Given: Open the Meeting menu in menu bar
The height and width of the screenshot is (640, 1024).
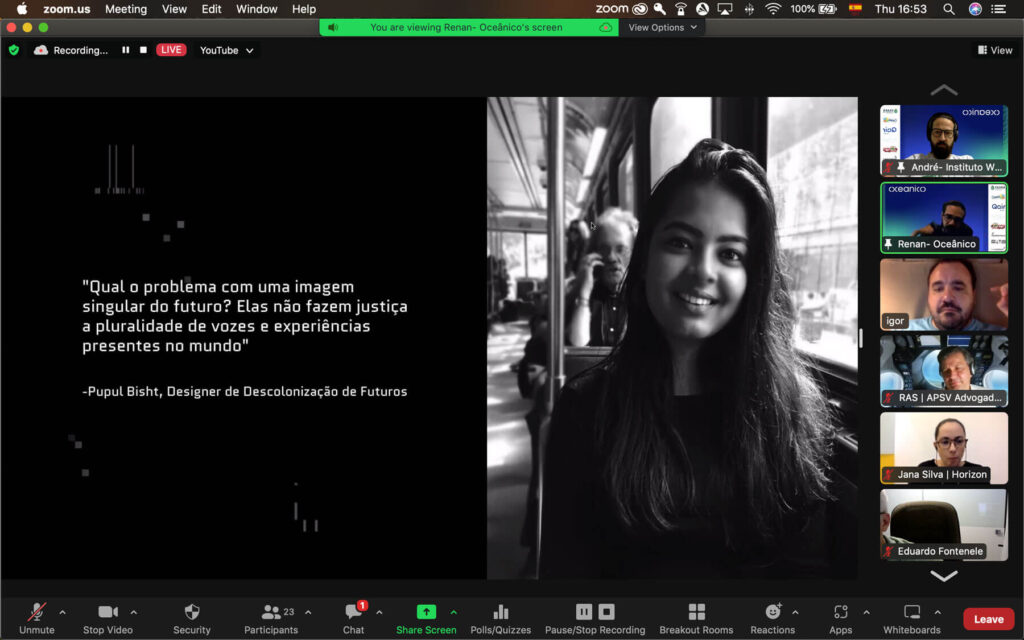Looking at the screenshot, I should pyautogui.click(x=126, y=9).
